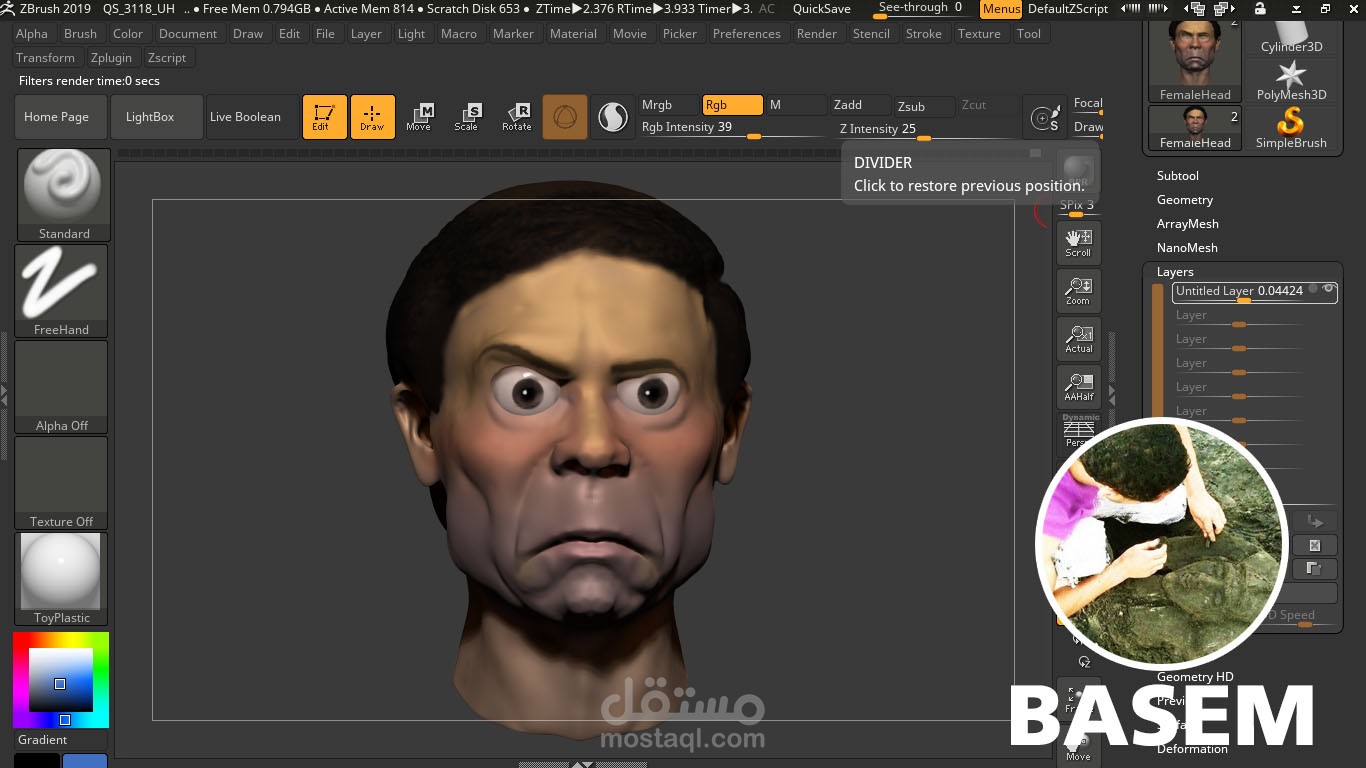Pick a shade in the color picker square
This screenshot has width=1366, height=768.
pyautogui.click(x=60, y=679)
